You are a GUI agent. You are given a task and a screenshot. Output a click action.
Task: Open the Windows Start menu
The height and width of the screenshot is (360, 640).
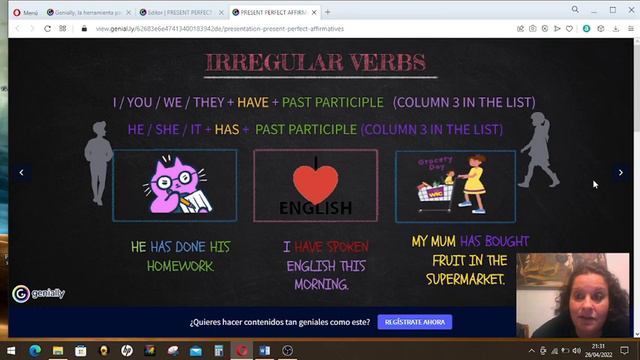(x=11, y=351)
